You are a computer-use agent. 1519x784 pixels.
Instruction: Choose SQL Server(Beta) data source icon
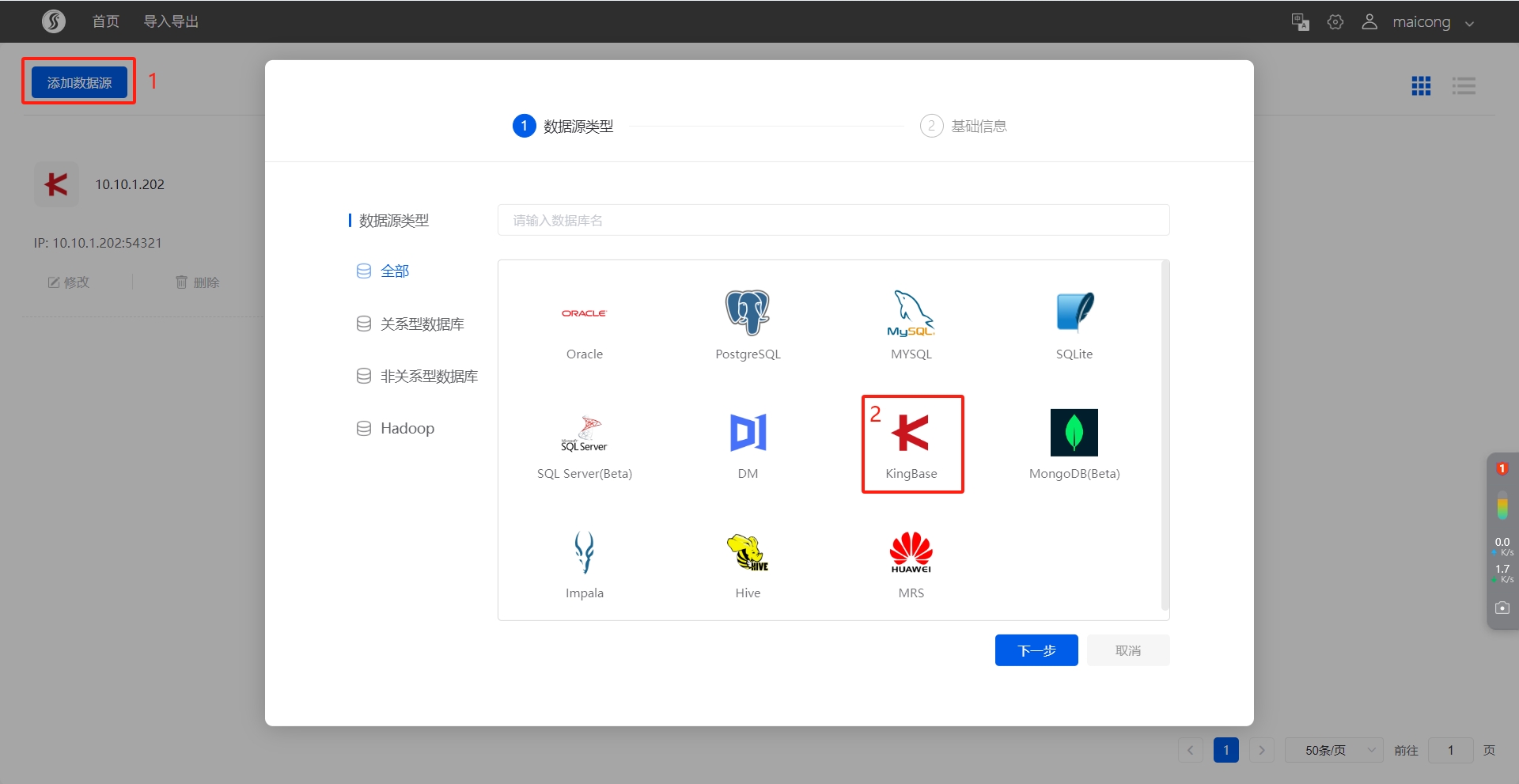pyautogui.click(x=584, y=434)
